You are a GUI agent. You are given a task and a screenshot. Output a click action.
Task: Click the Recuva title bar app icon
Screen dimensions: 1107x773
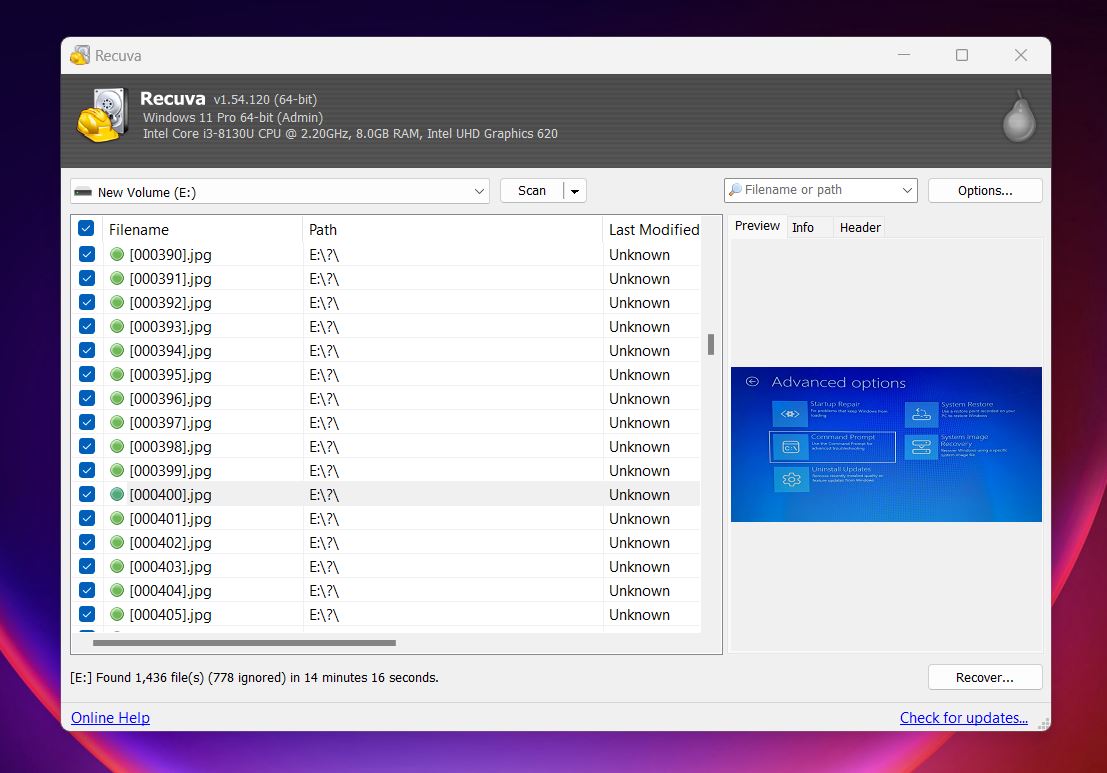point(80,55)
